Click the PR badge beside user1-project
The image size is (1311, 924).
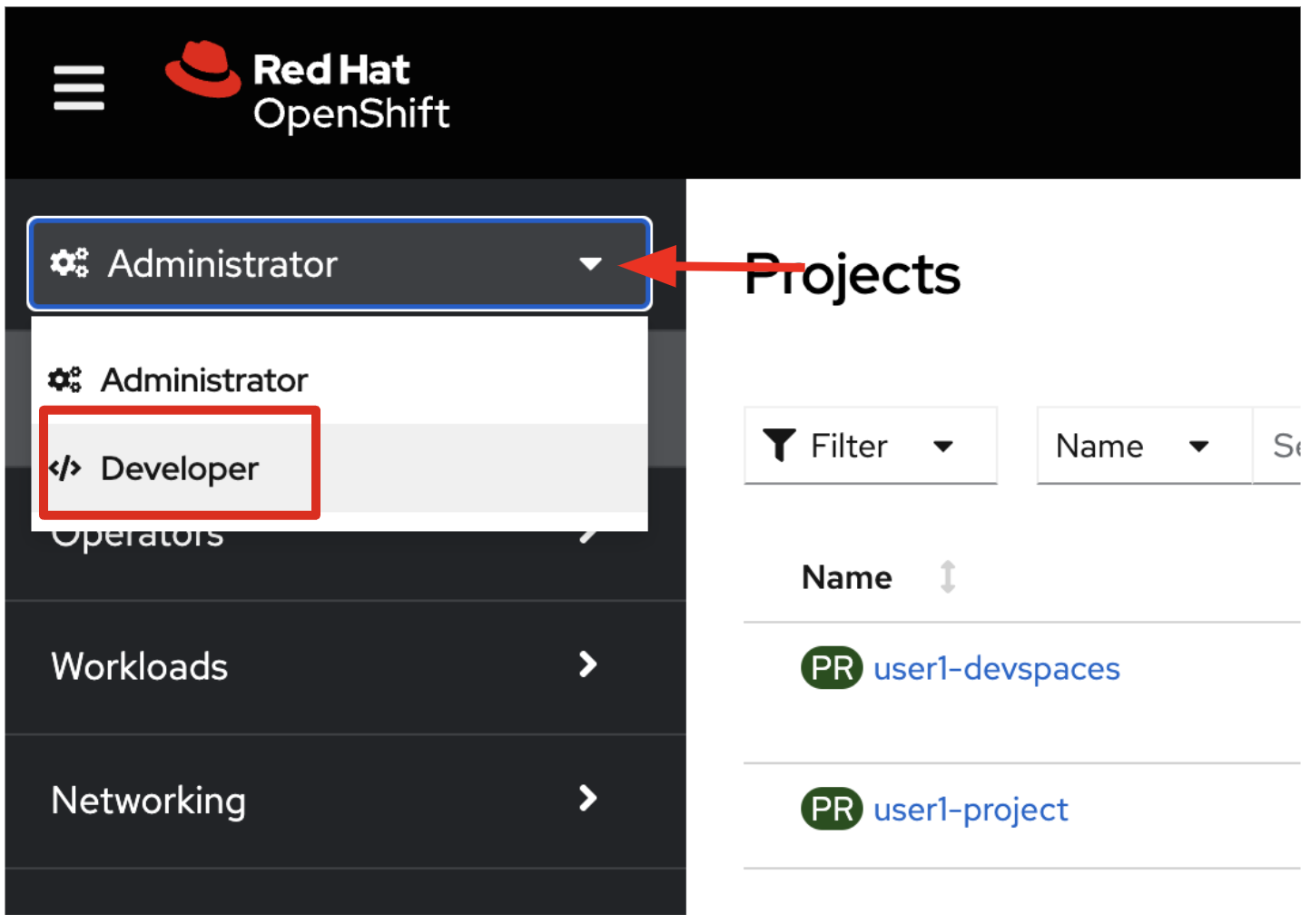click(832, 810)
